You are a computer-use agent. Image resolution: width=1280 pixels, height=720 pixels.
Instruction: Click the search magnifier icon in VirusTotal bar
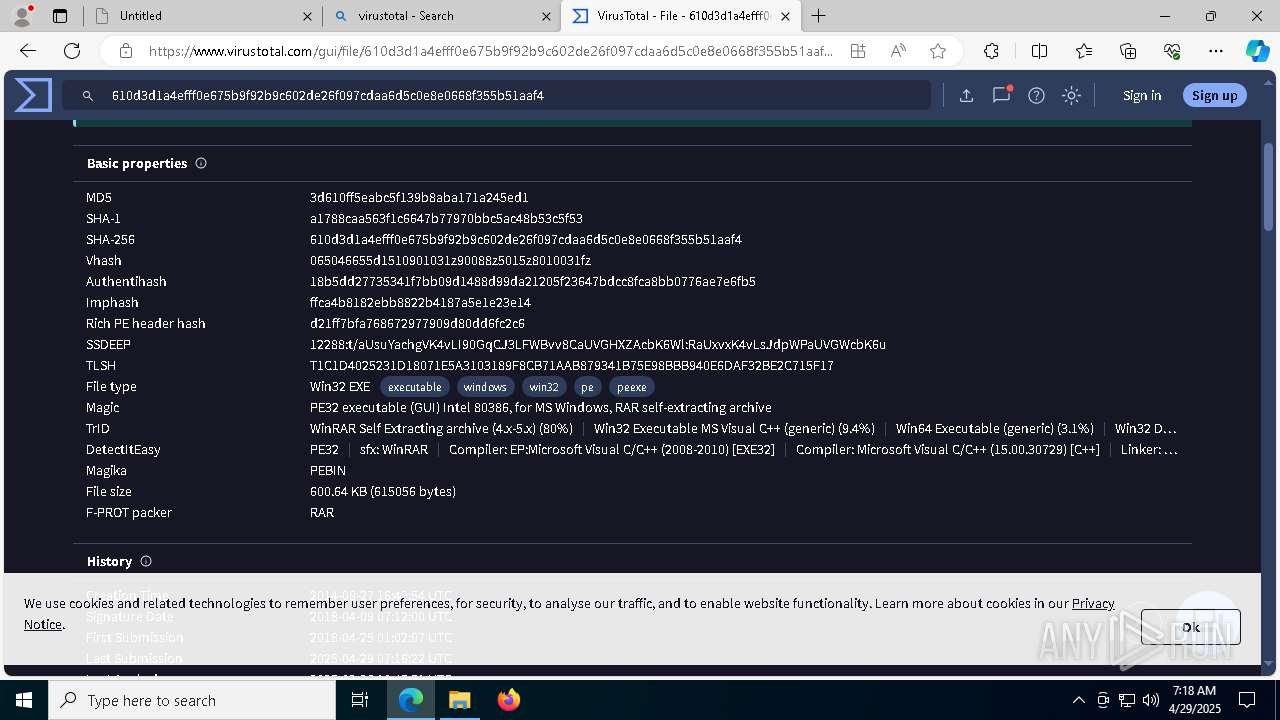(x=88, y=96)
